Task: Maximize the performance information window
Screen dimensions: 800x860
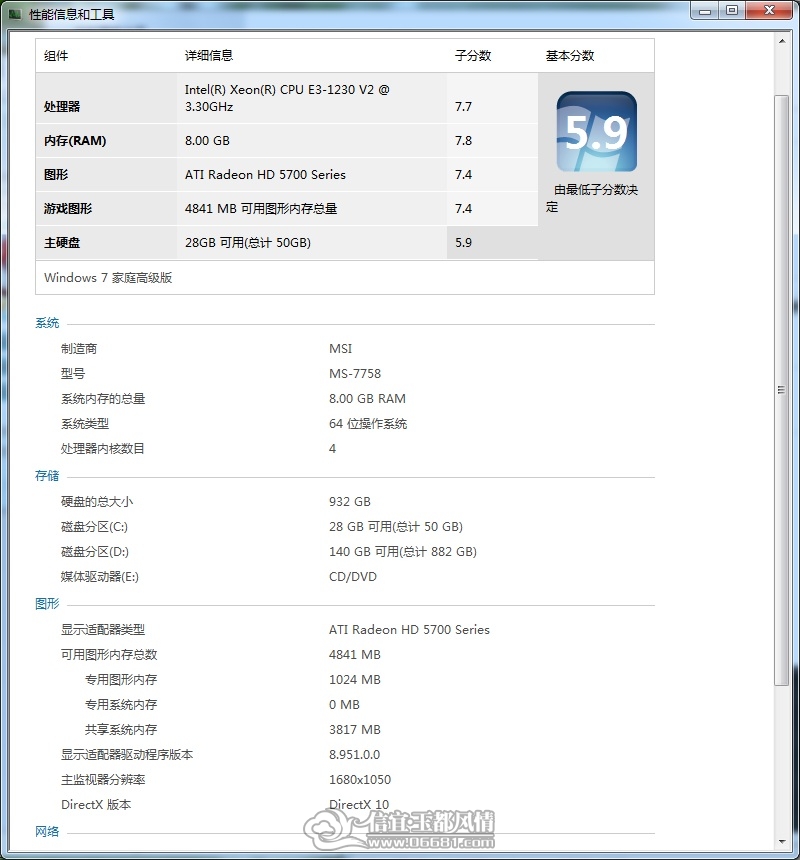Action: point(732,10)
